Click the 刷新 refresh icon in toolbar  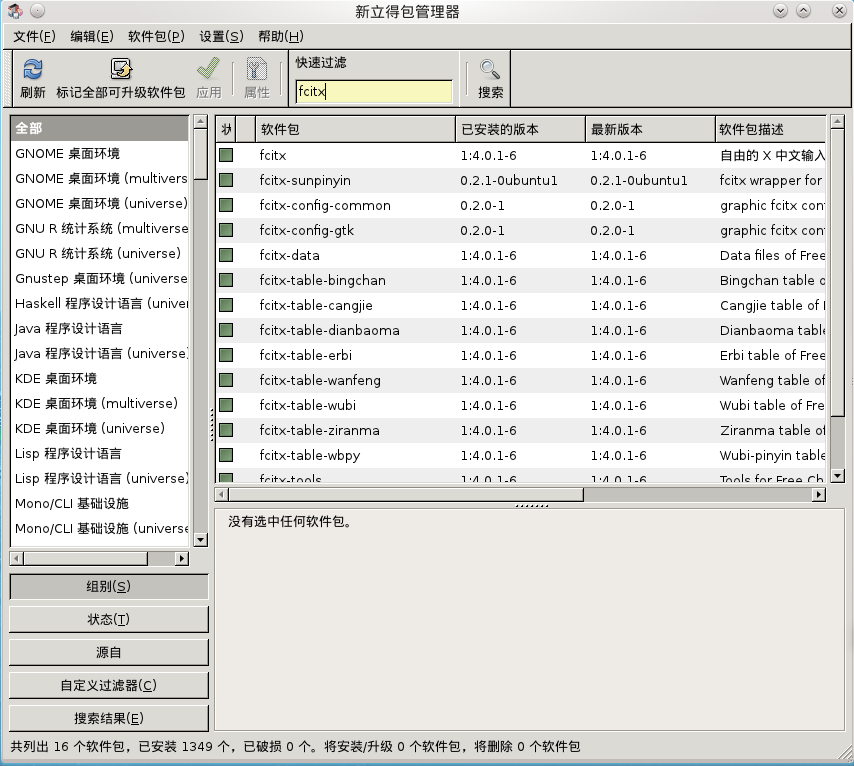(33, 69)
